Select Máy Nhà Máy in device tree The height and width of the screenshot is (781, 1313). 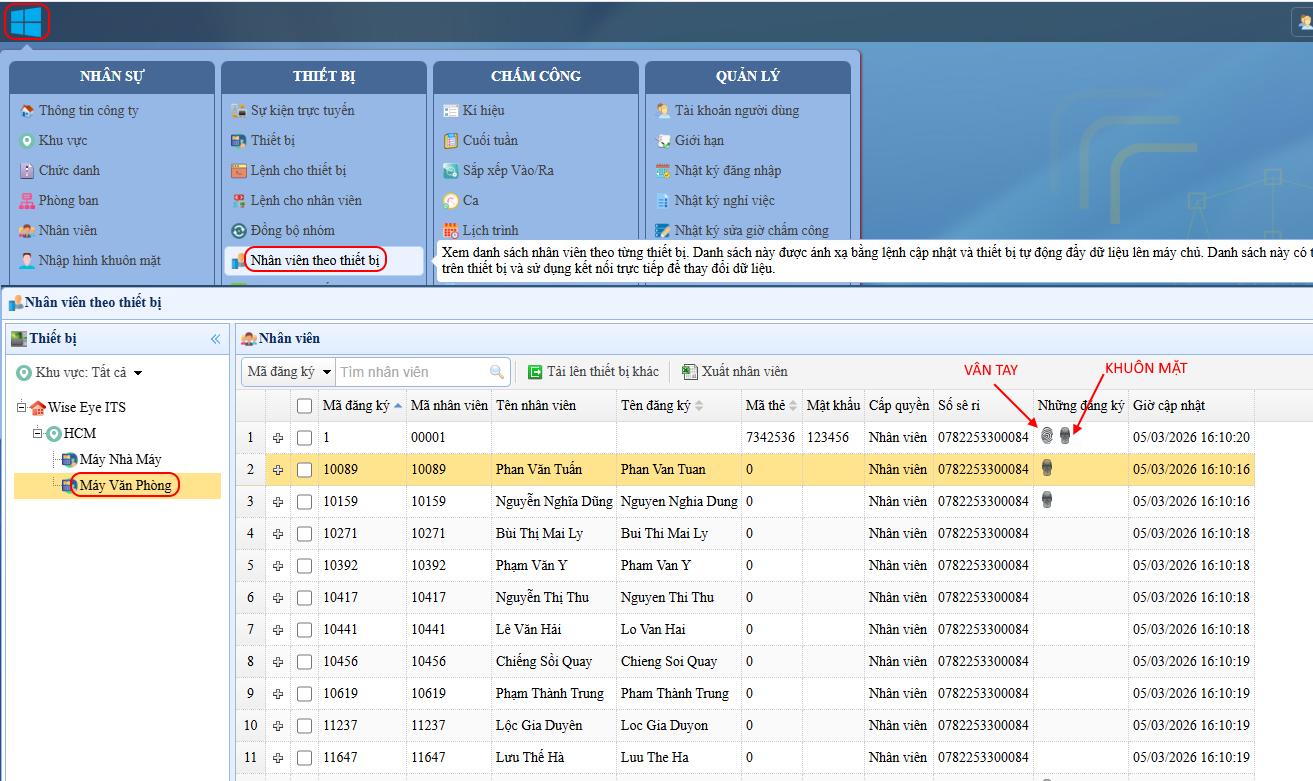pyautogui.click(x=120, y=459)
